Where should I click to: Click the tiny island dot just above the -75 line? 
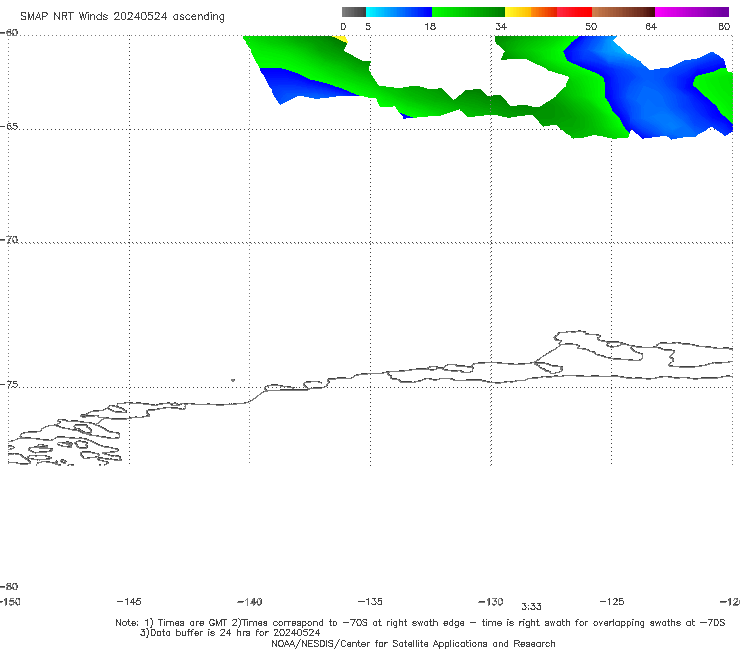[x=233, y=380]
